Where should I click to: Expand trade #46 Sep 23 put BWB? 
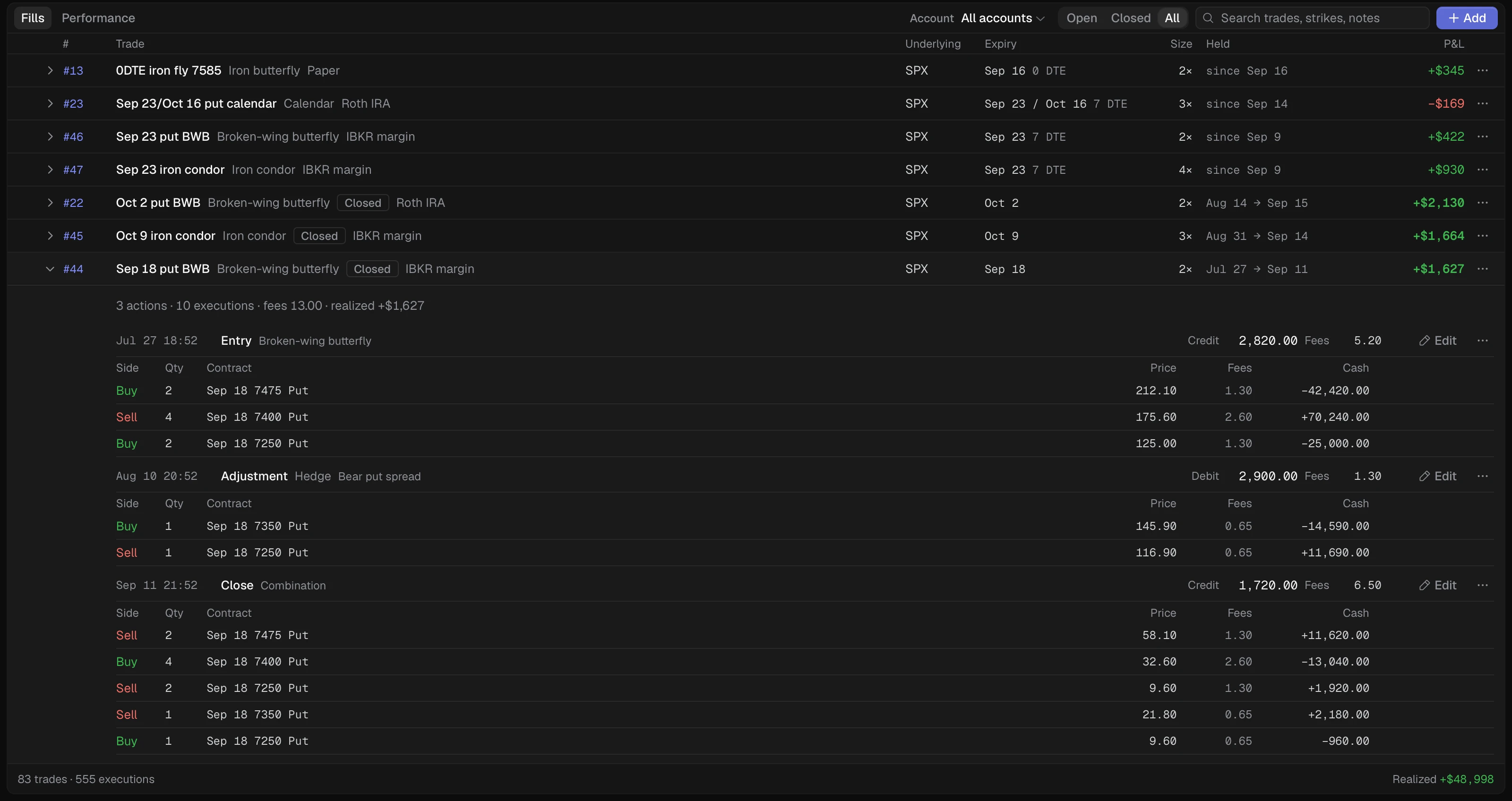click(50, 136)
